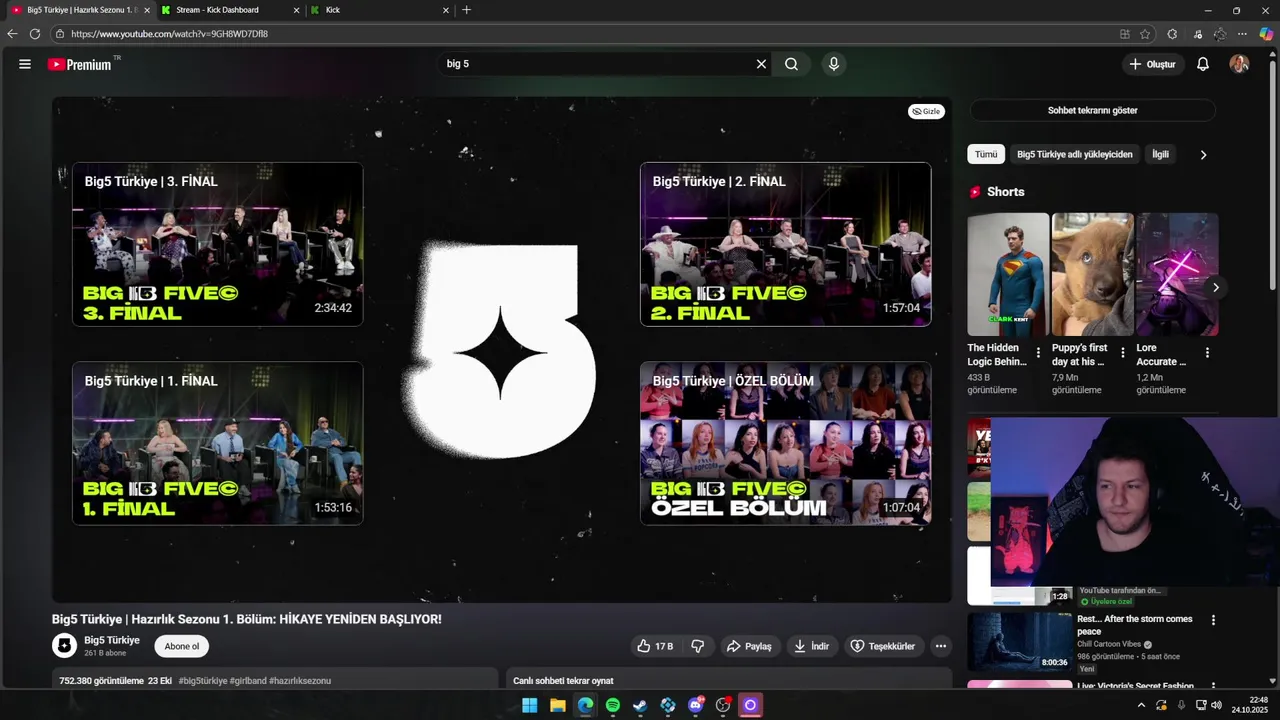Select the İlgili filter chip
The image size is (1280, 720).
coord(1160,155)
